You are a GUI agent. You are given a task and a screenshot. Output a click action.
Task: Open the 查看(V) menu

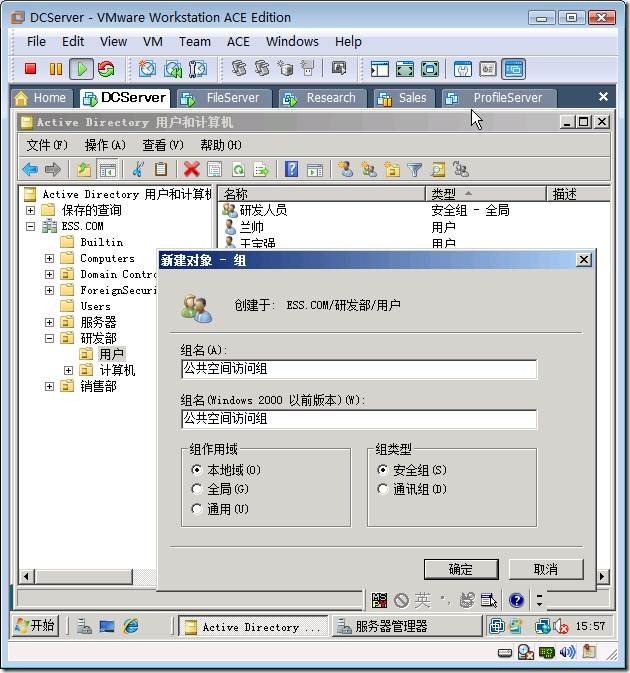163,145
